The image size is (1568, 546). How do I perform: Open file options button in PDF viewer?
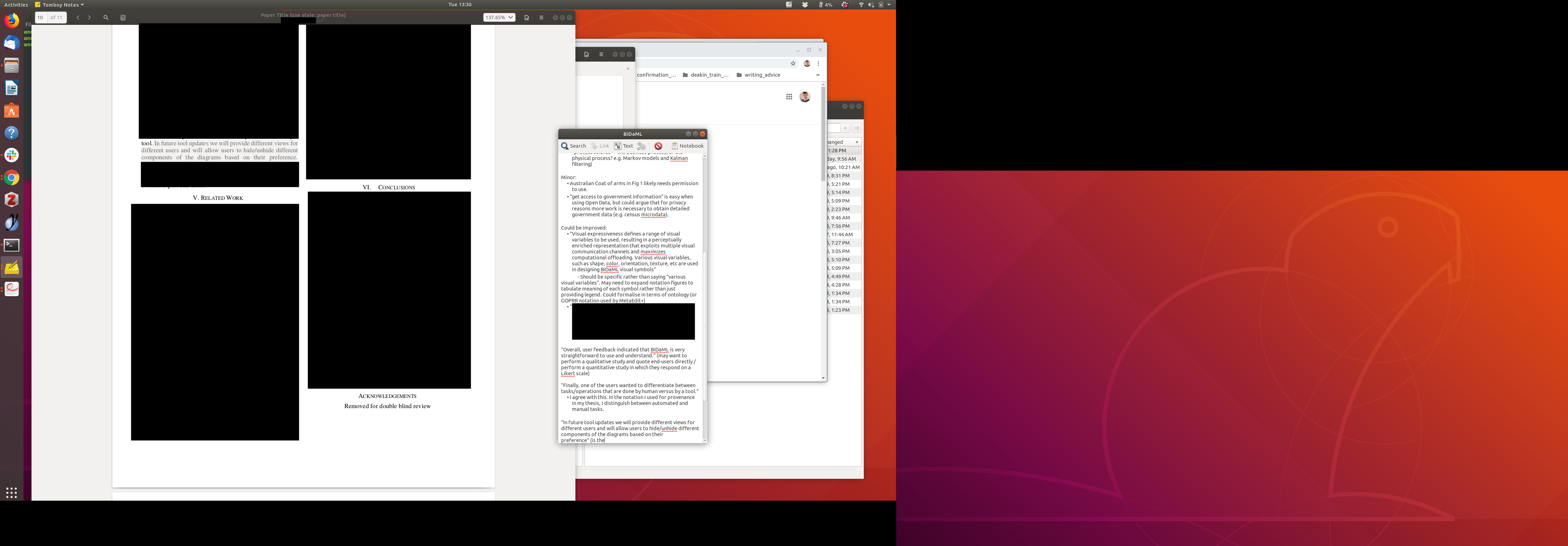point(526,17)
